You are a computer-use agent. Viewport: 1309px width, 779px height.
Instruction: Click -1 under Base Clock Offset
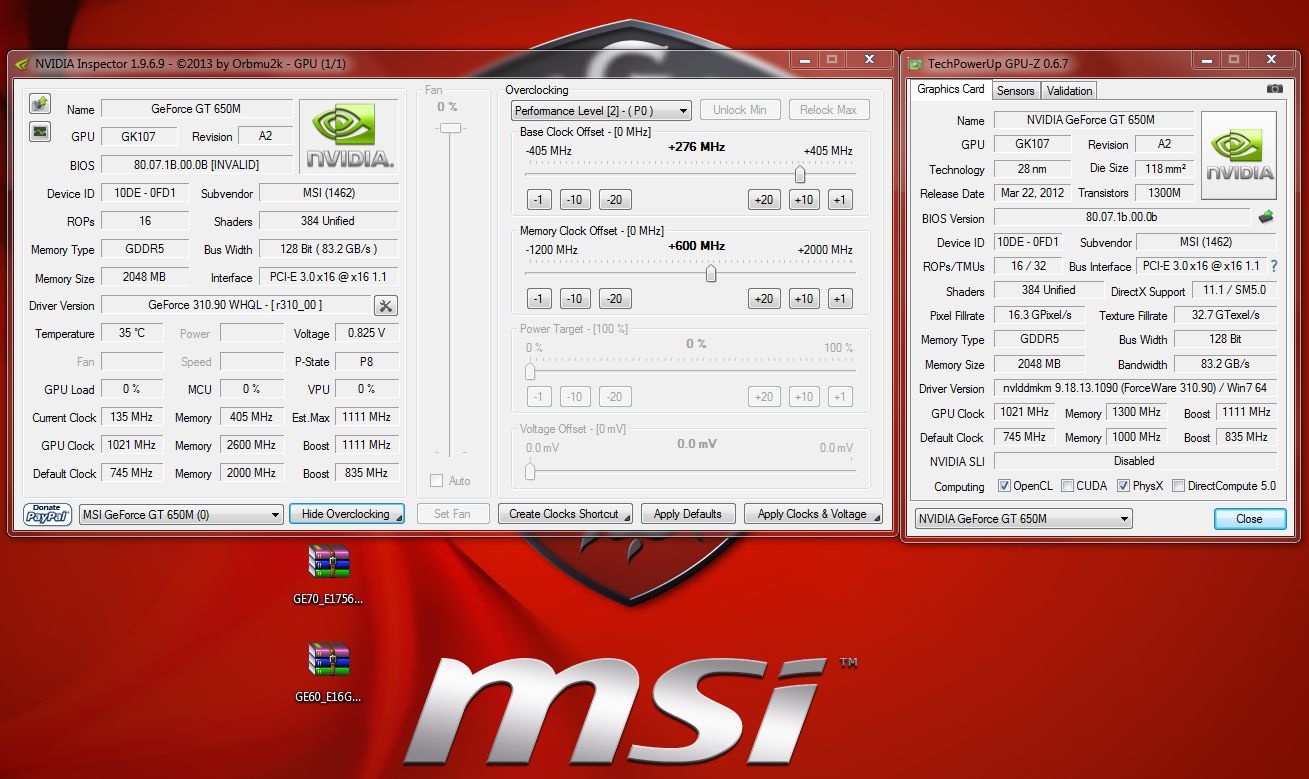point(539,200)
